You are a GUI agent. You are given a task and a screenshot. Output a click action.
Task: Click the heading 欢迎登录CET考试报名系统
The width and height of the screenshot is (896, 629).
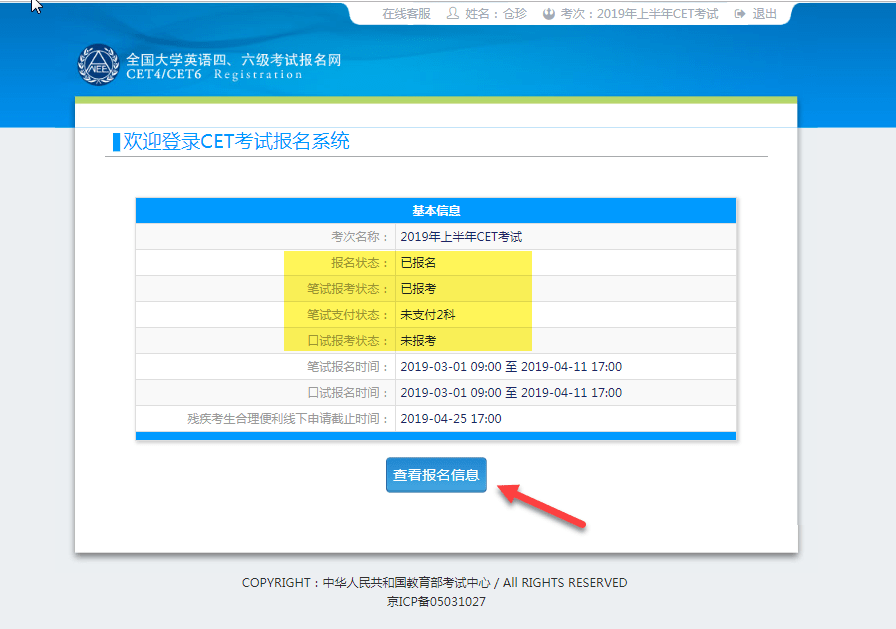pos(236,141)
